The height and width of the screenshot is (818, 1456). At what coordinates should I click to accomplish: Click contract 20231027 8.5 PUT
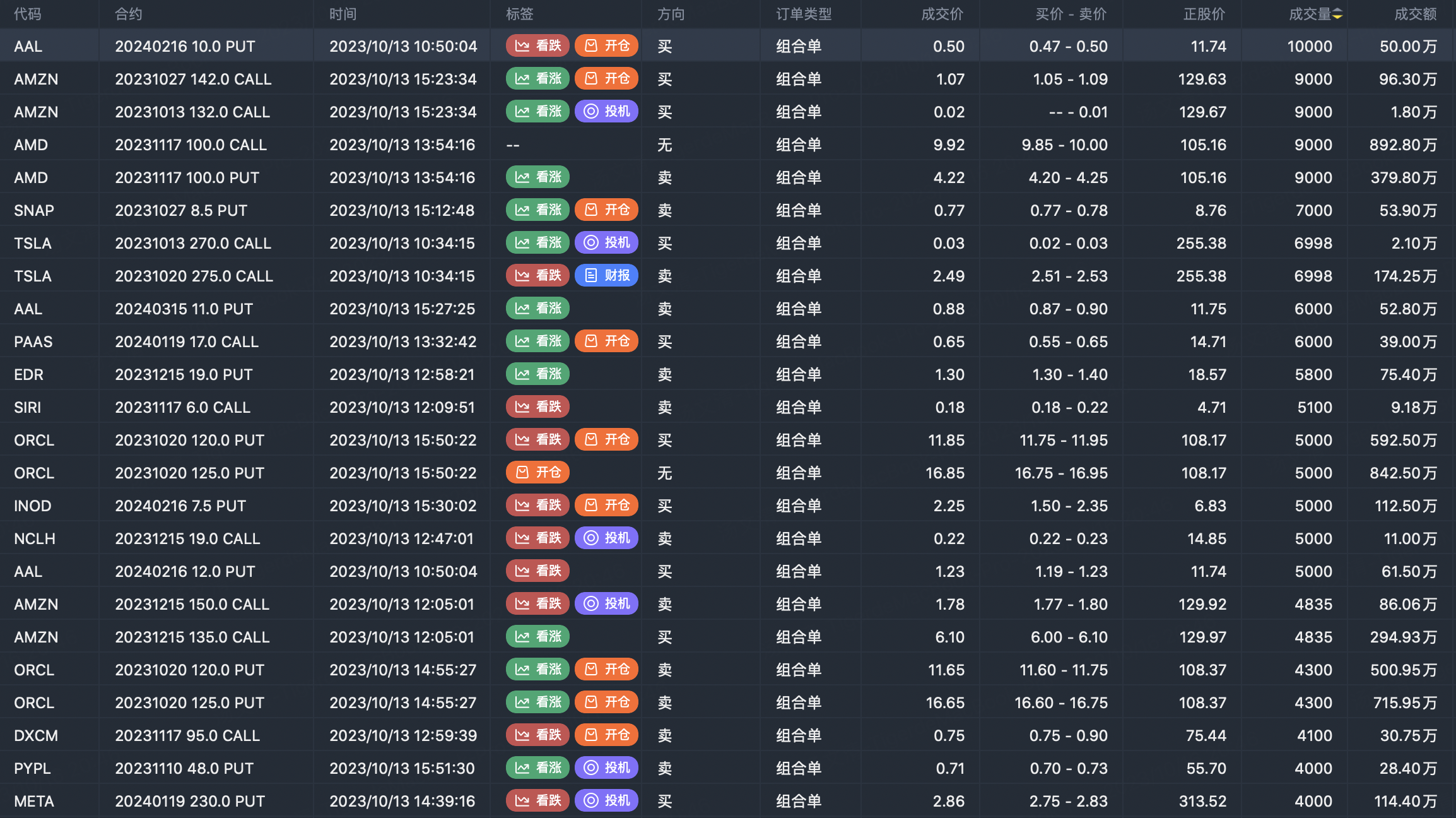pyautogui.click(x=181, y=210)
